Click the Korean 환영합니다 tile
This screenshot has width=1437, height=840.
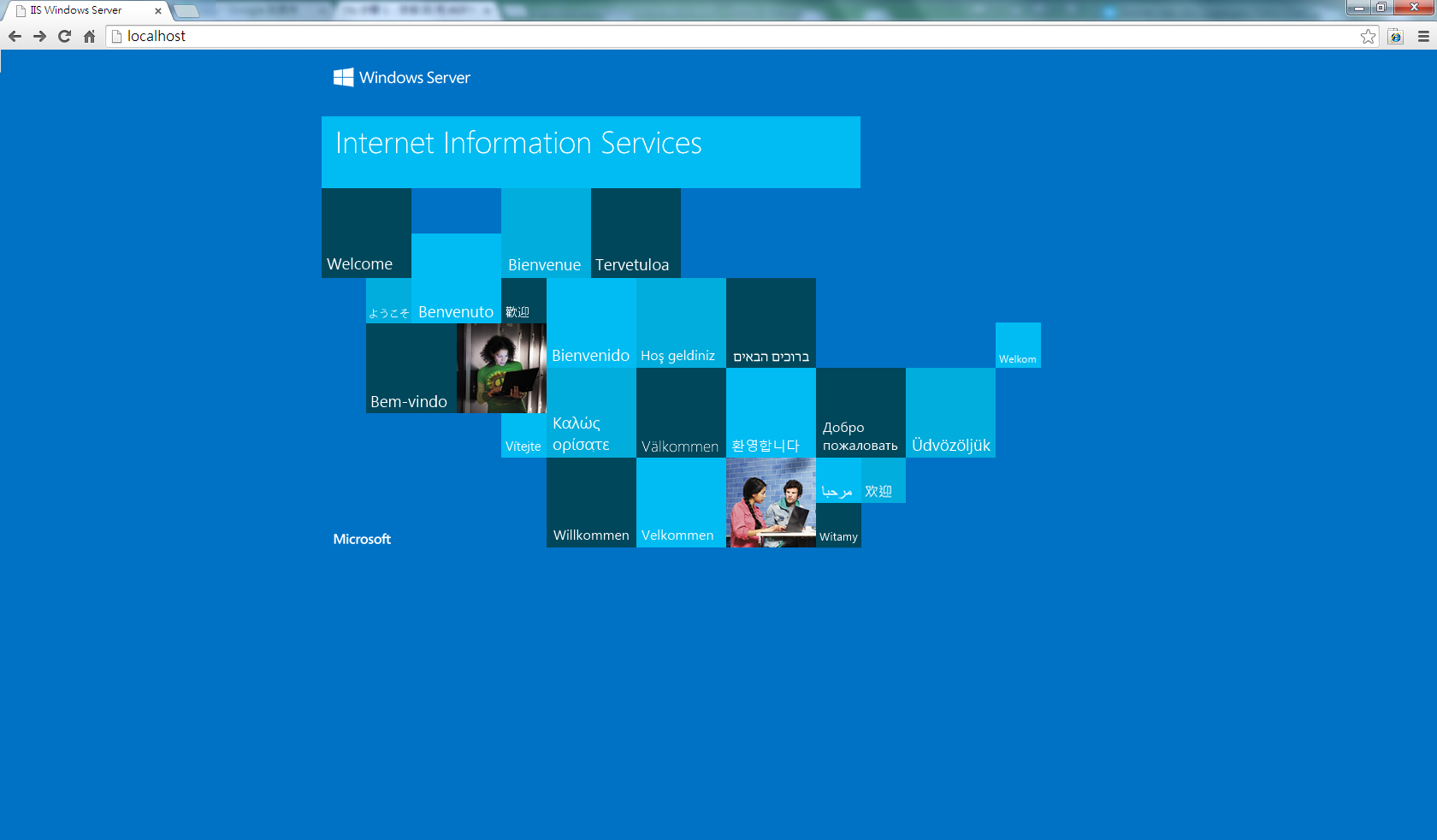(771, 412)
